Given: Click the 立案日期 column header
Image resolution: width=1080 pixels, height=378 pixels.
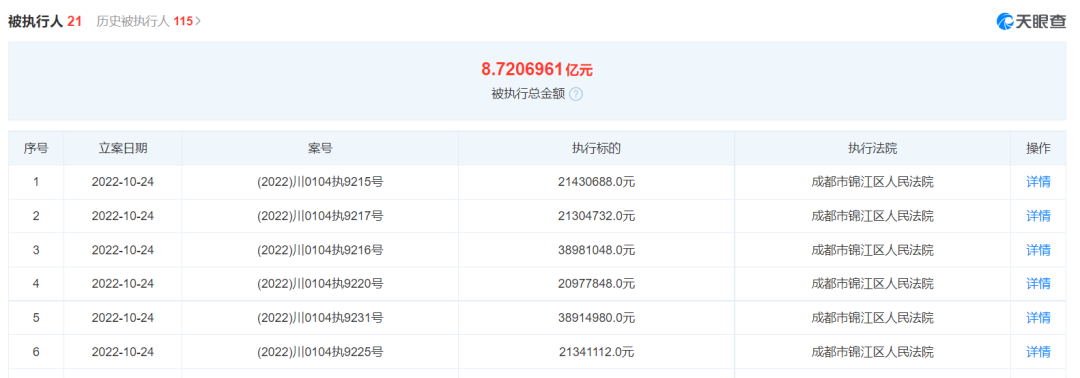Looking at the screenshot, I should (x=123, y=149).
